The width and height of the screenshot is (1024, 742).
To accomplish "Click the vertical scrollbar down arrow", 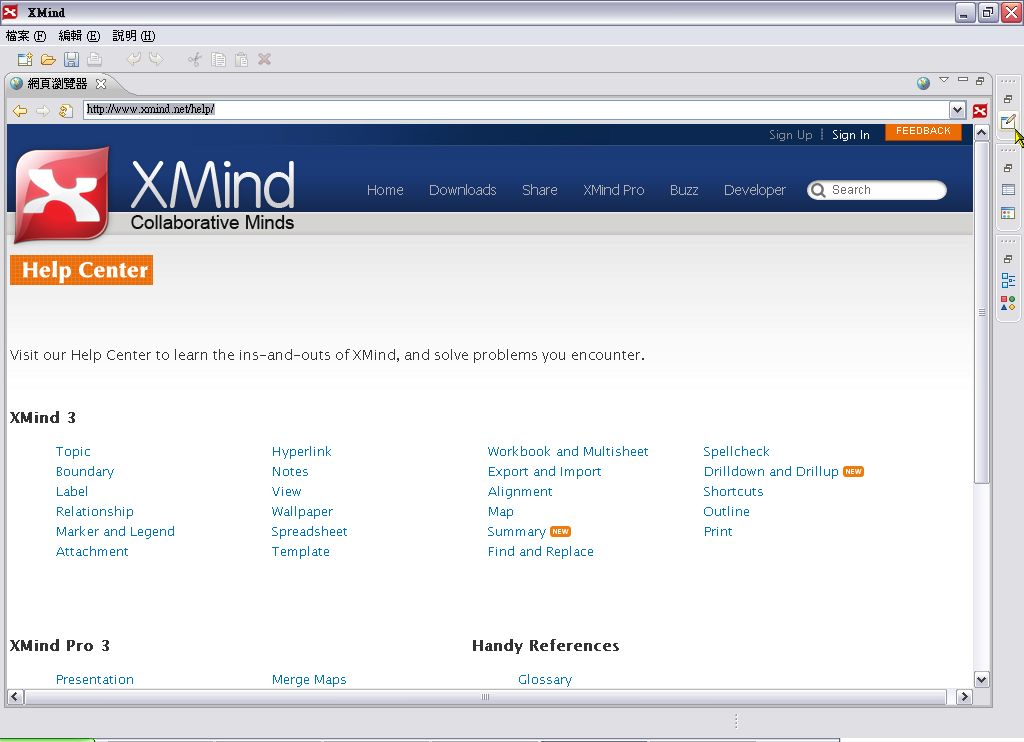I will click(981, 679).
